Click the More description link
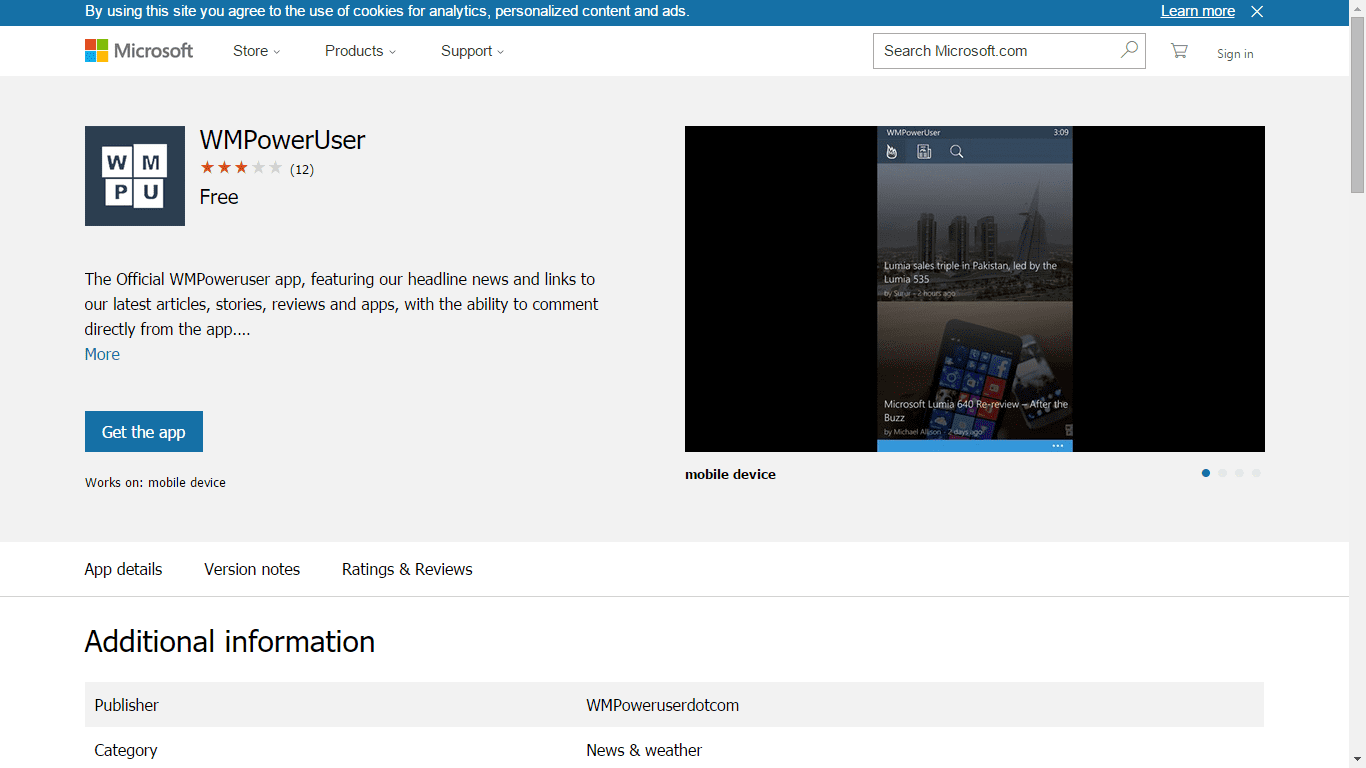Viewport: 1366px width, 768px height. [x=102, y=354]
